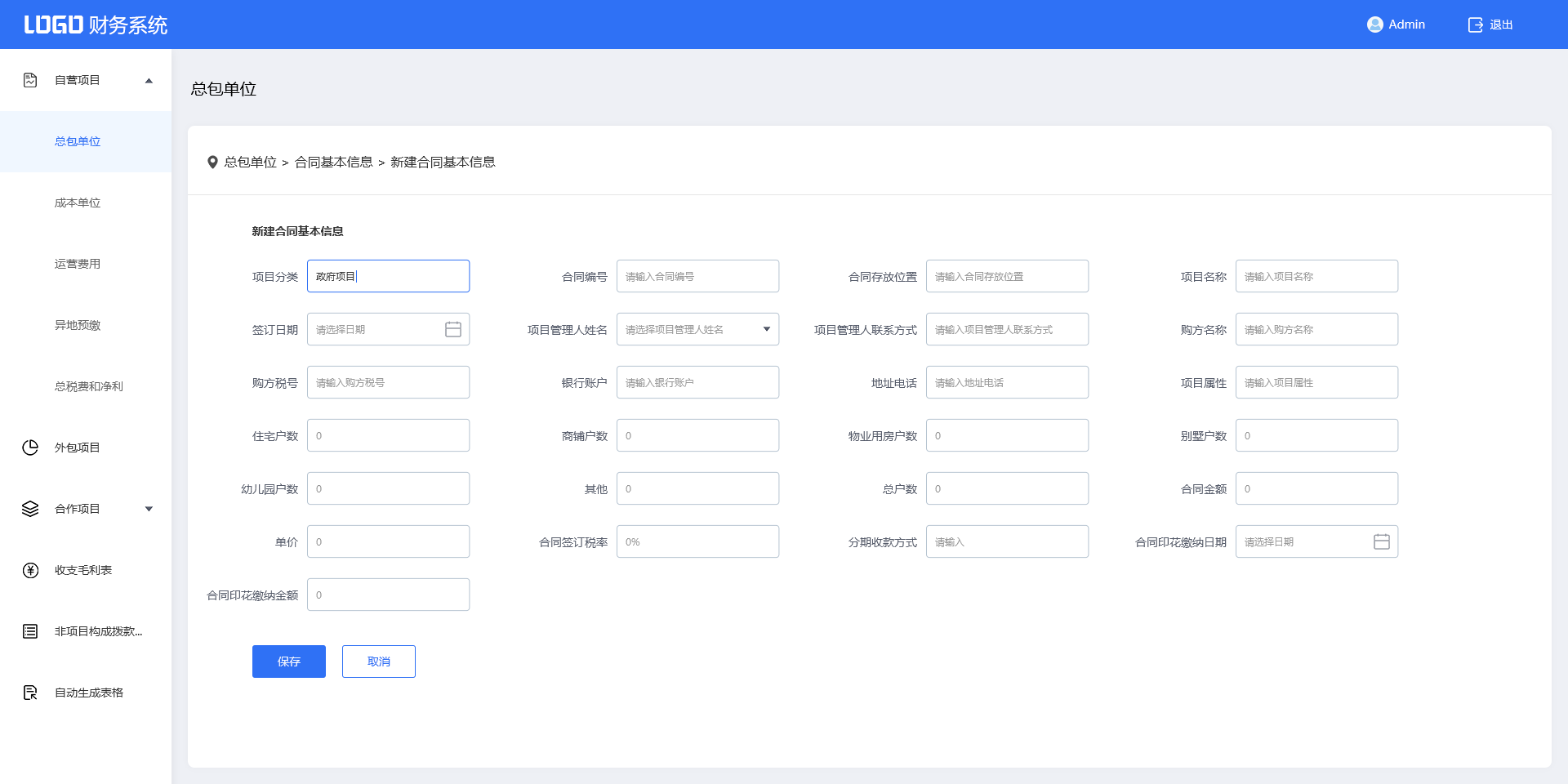Click 合同基本信息 in the breadcrumb
The width and height of the screenshot is (1568, 784).
coord(333,163)
